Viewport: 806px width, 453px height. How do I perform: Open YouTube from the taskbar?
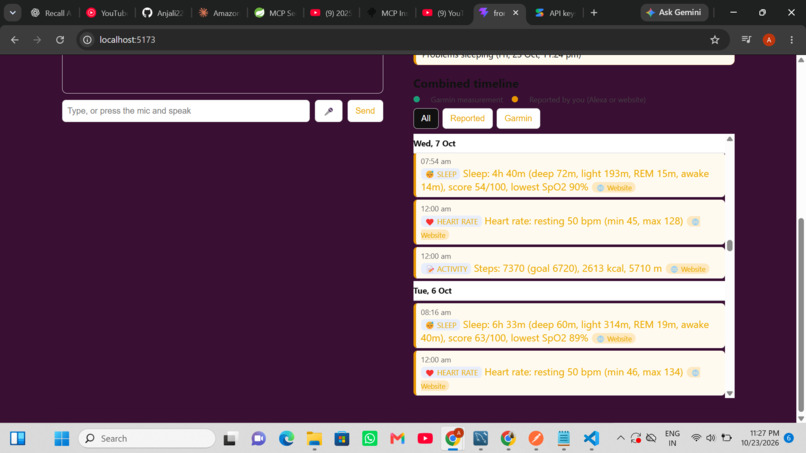click(425, 439)
